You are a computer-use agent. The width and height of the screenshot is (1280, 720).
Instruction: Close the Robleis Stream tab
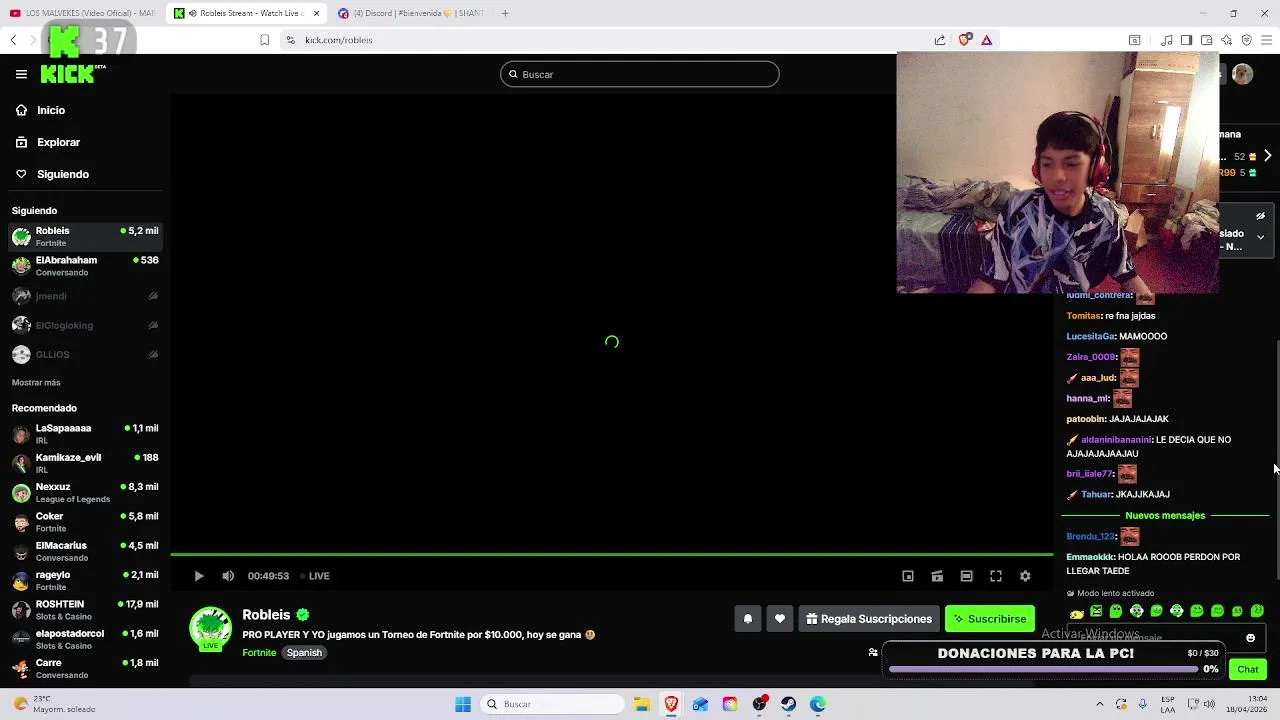click(317, 13)
